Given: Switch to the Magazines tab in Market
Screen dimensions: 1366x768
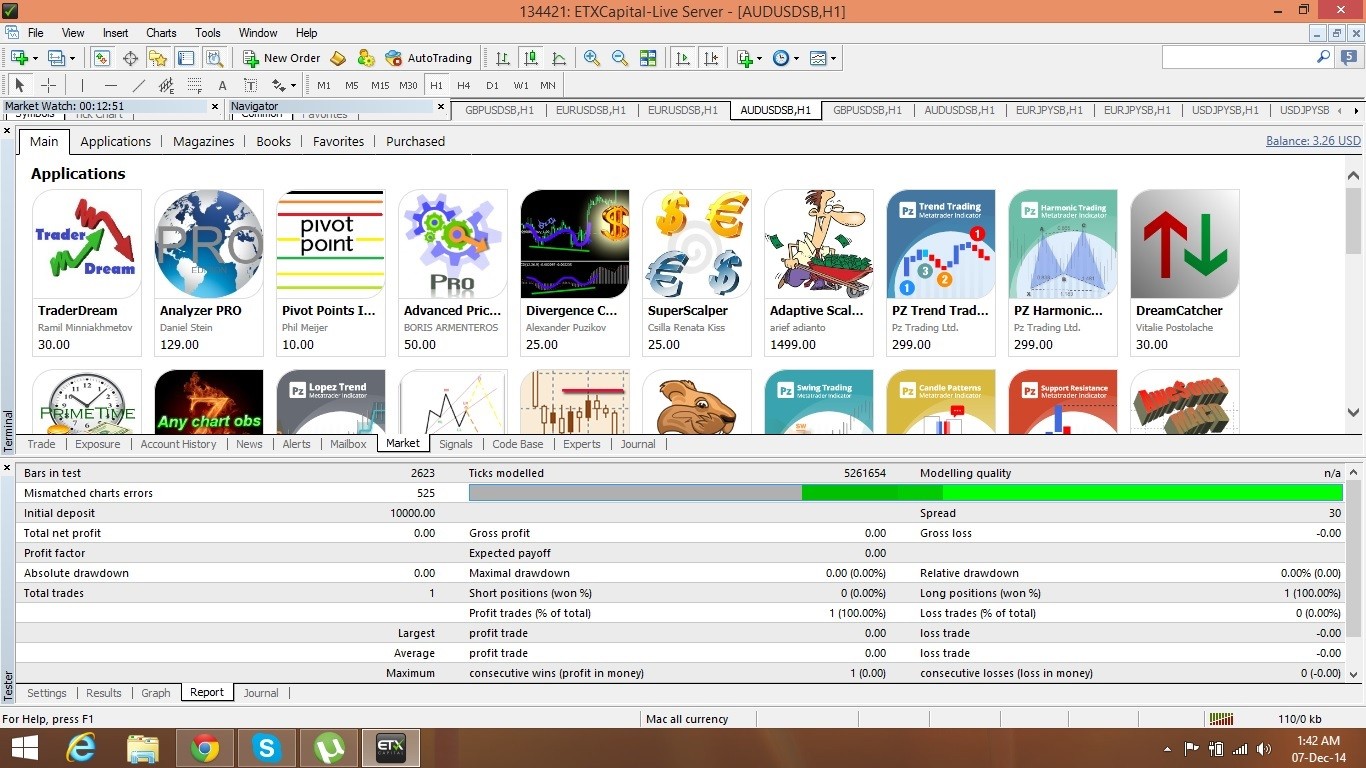Looking at the screenshot, I should tap(204, 141).
